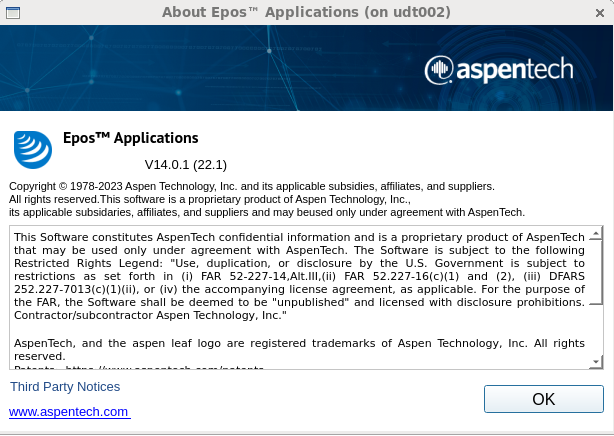Open the window menu icon in title bar
The image size is (614, 436).
point(11,12)
